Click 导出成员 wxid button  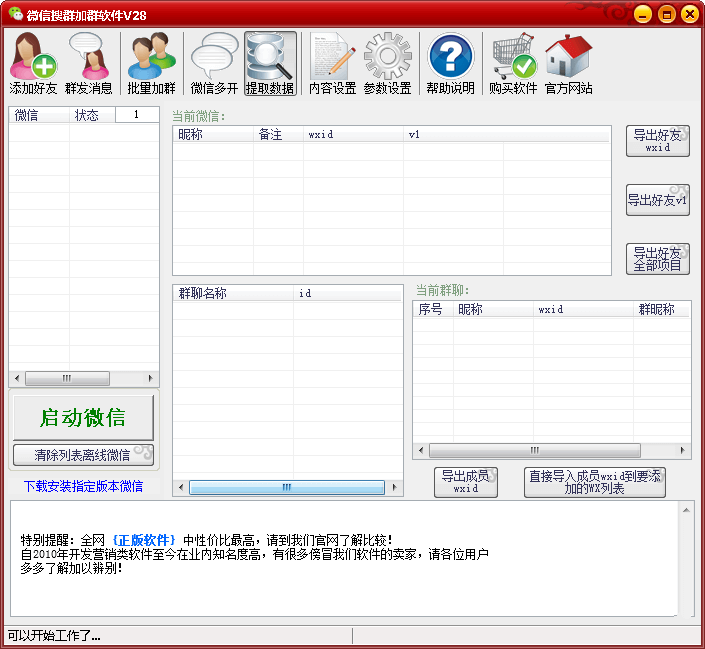pyautogui.click(x=466, y=482)
